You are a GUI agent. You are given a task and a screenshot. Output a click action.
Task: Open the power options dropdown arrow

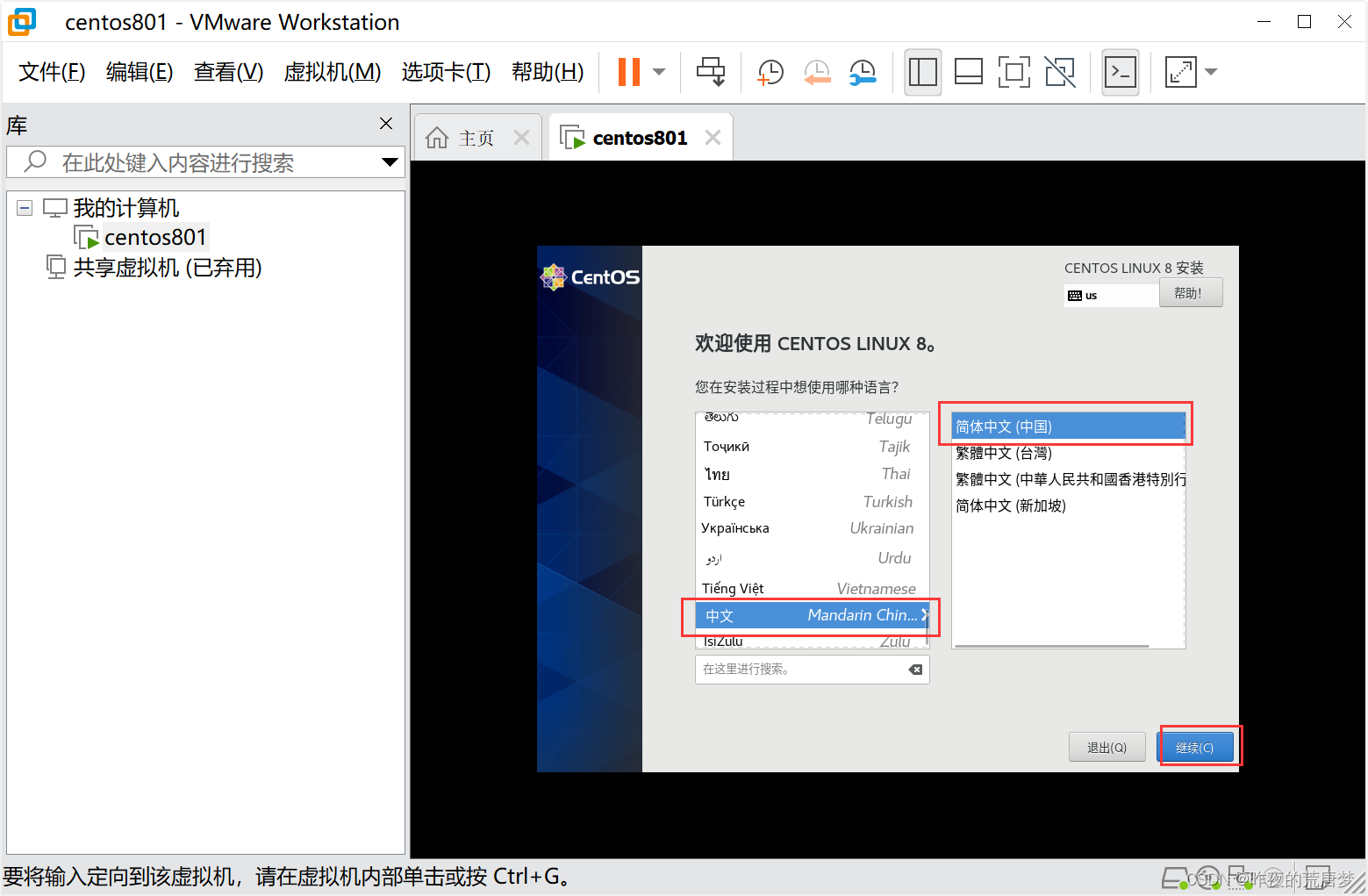coord(659,72)
